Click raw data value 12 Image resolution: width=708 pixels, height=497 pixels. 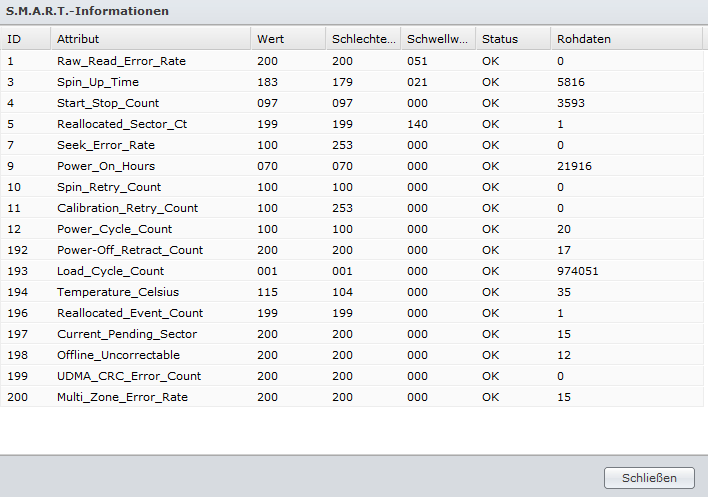564,355
